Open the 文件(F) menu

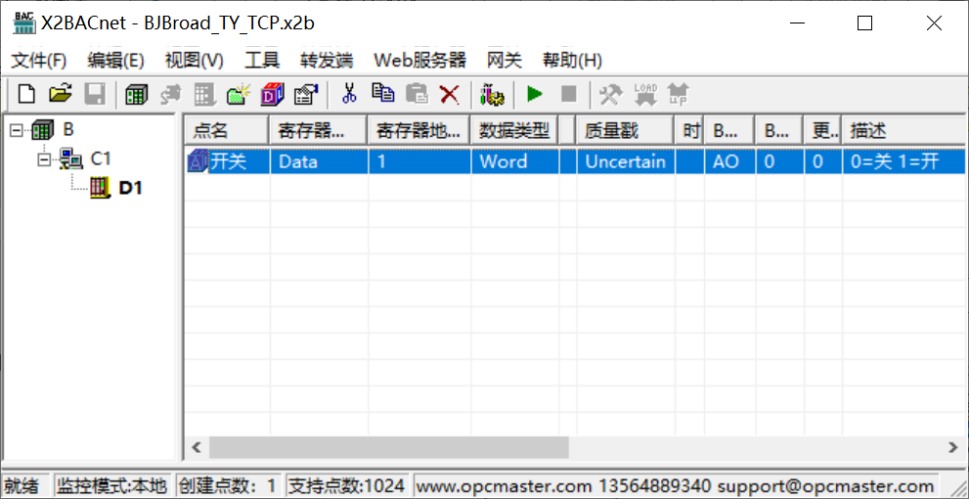39,61
